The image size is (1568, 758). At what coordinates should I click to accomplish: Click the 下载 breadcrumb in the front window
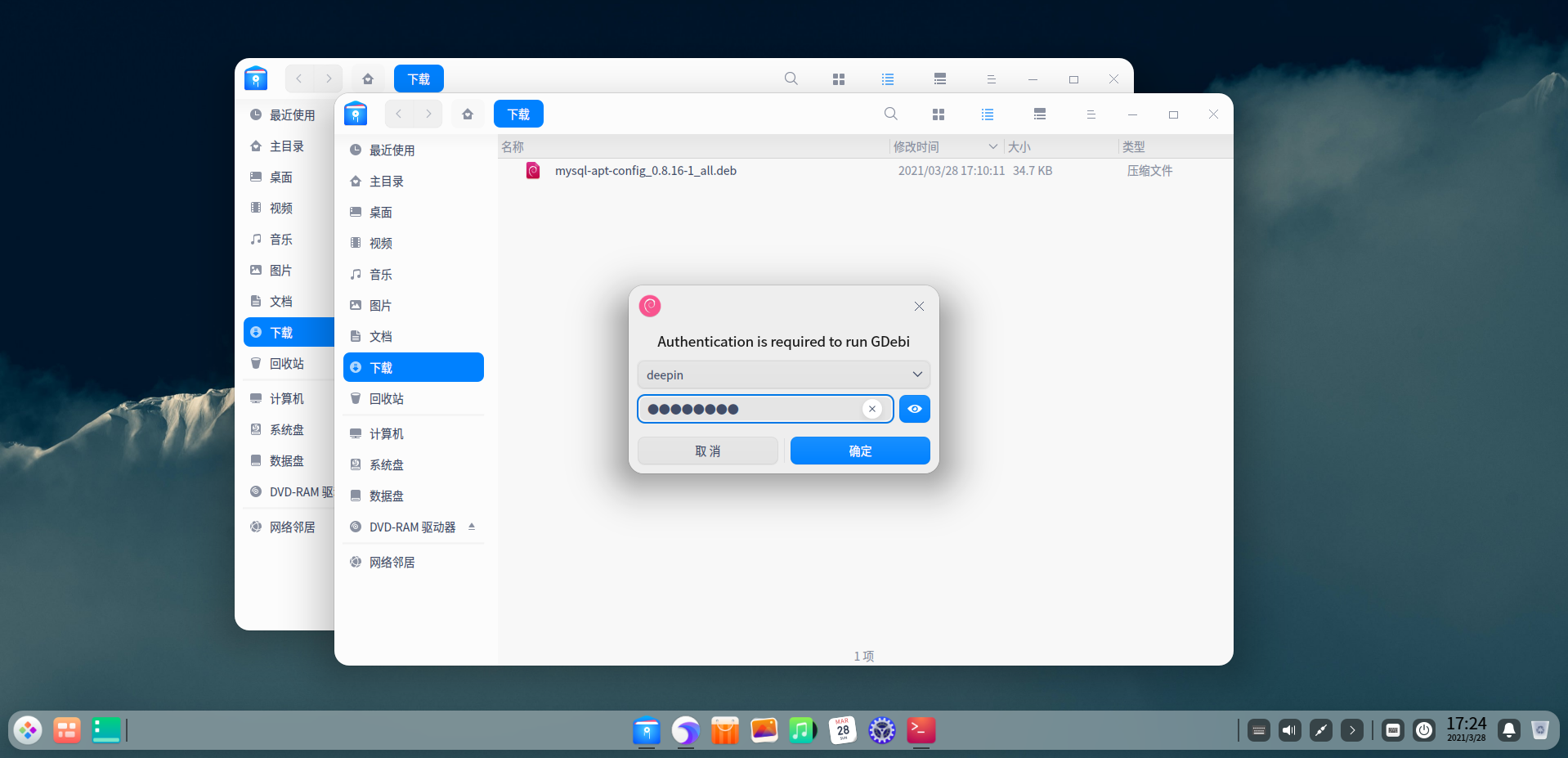pyautogui.click(x=518, y=114)
